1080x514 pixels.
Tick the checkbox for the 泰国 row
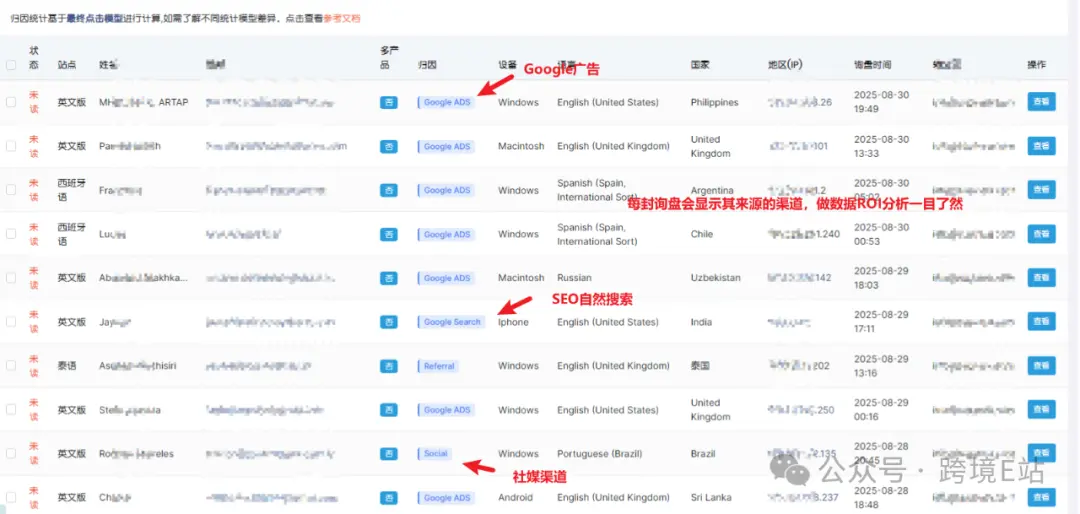pyautogui.click(x=10, y=366)
